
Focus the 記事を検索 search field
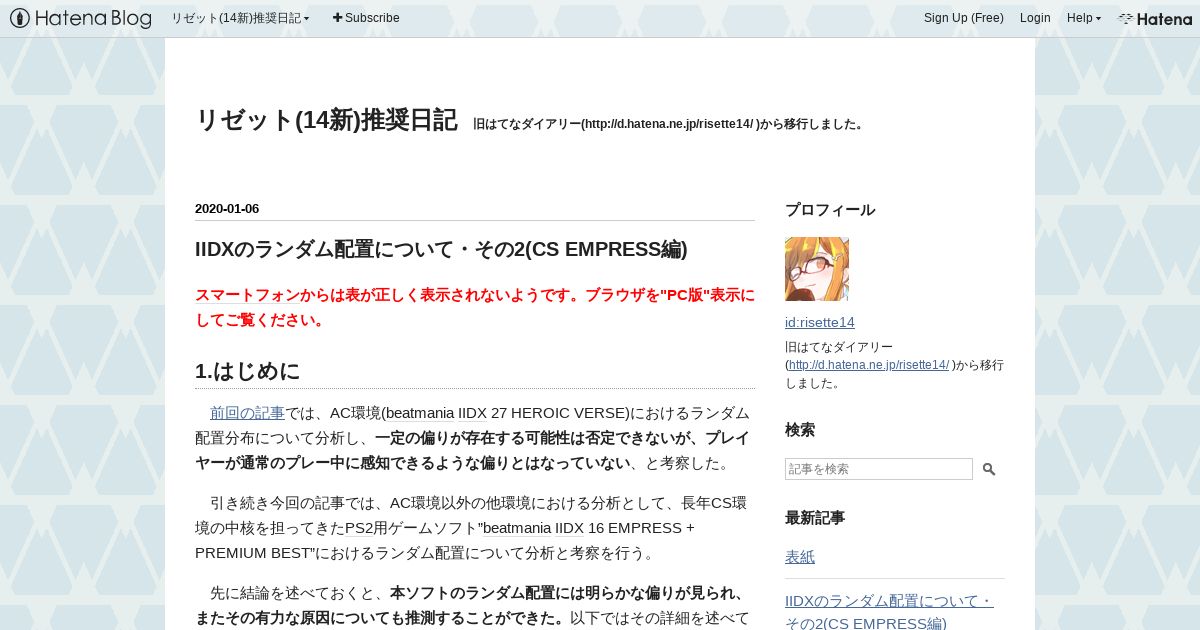pyautogui.click(x=879, y=469)
